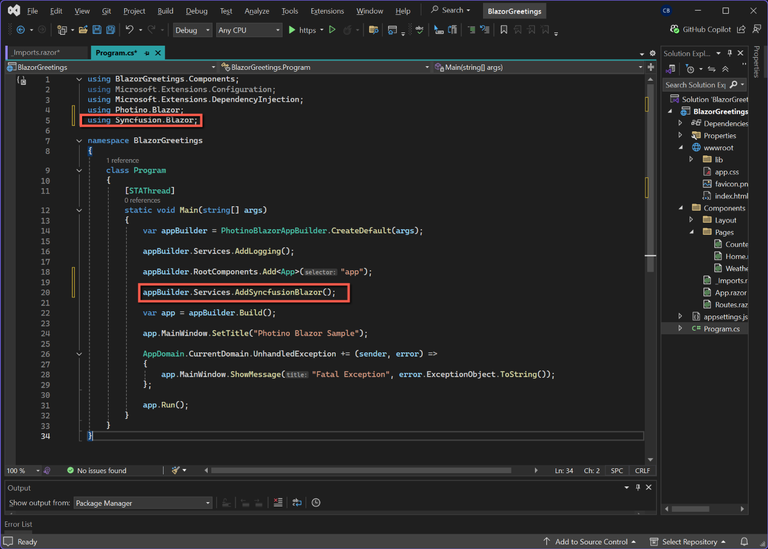Open the Debug configuration dropdown
Screen dimensions: 768x549
191,30
